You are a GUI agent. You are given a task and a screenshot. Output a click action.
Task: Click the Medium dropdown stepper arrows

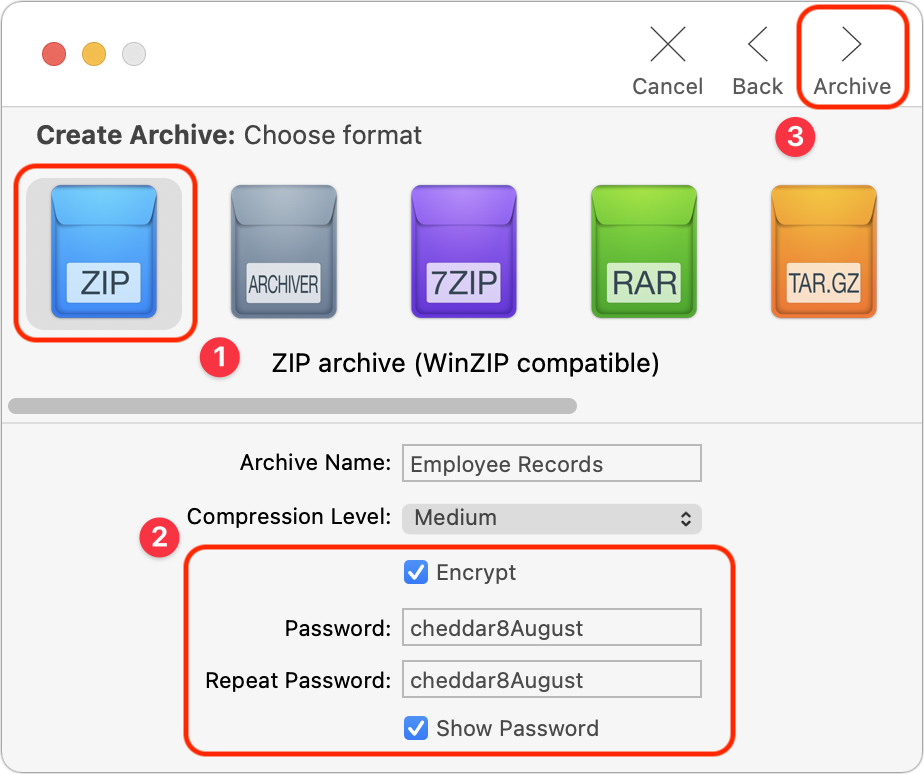685,518
